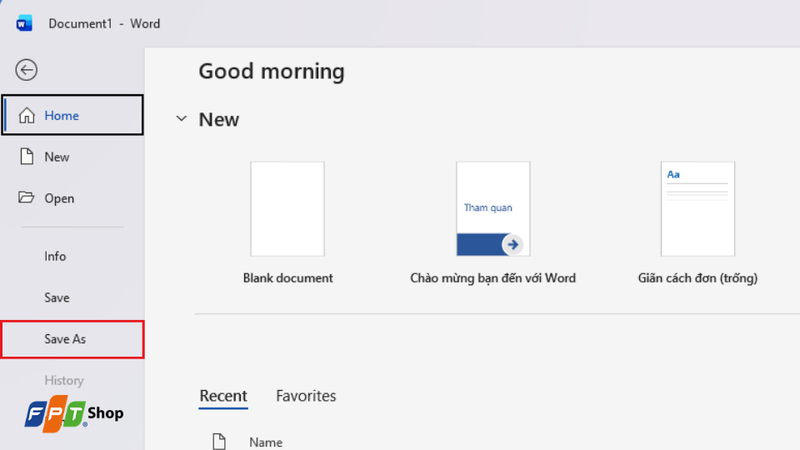800x450 pixels.
Task: Collapse the New section chevron
Action: tap(181, 119)
